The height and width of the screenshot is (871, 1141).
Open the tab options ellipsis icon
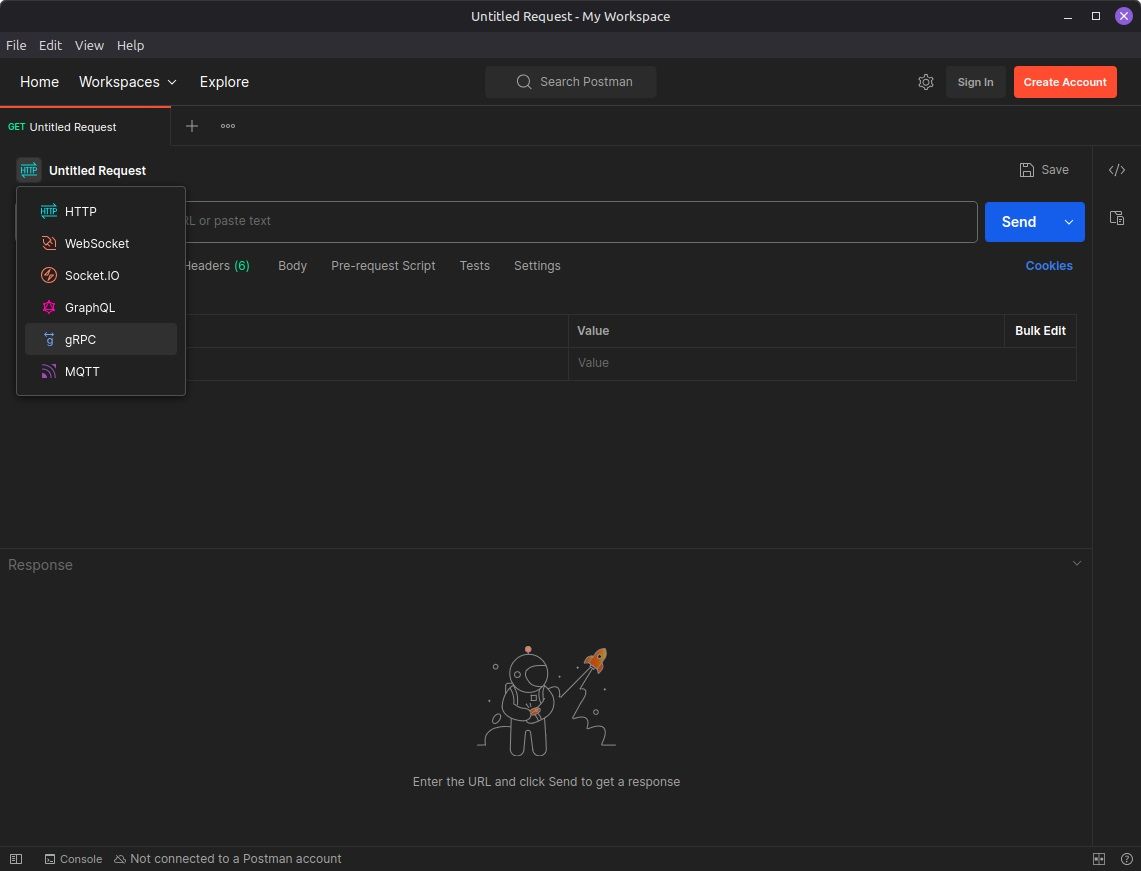pos(228,126)
